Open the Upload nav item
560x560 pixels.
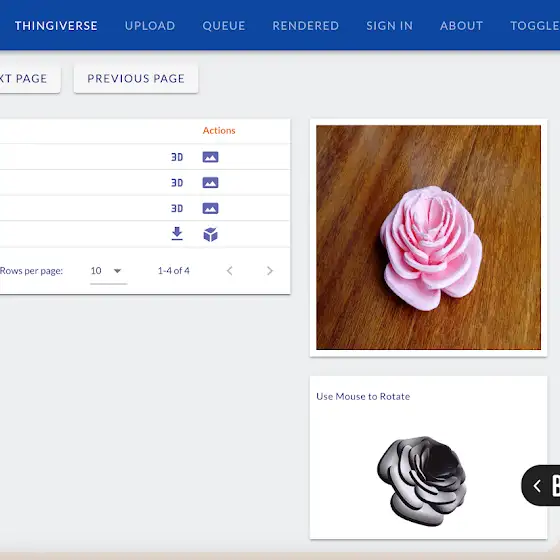click(x=150, y=26)
